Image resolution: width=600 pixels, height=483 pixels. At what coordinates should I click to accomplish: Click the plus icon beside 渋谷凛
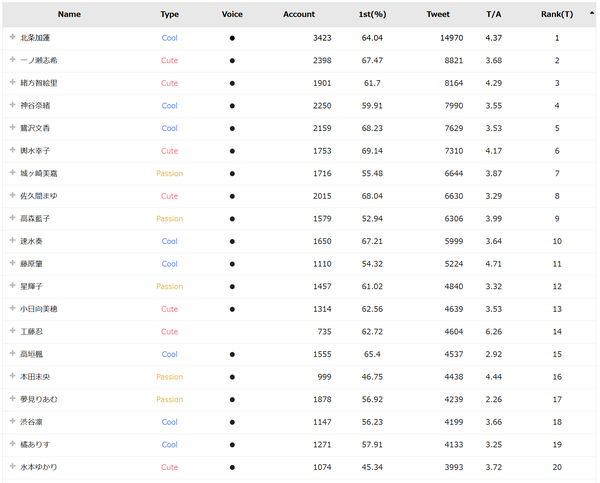[12, 421]
